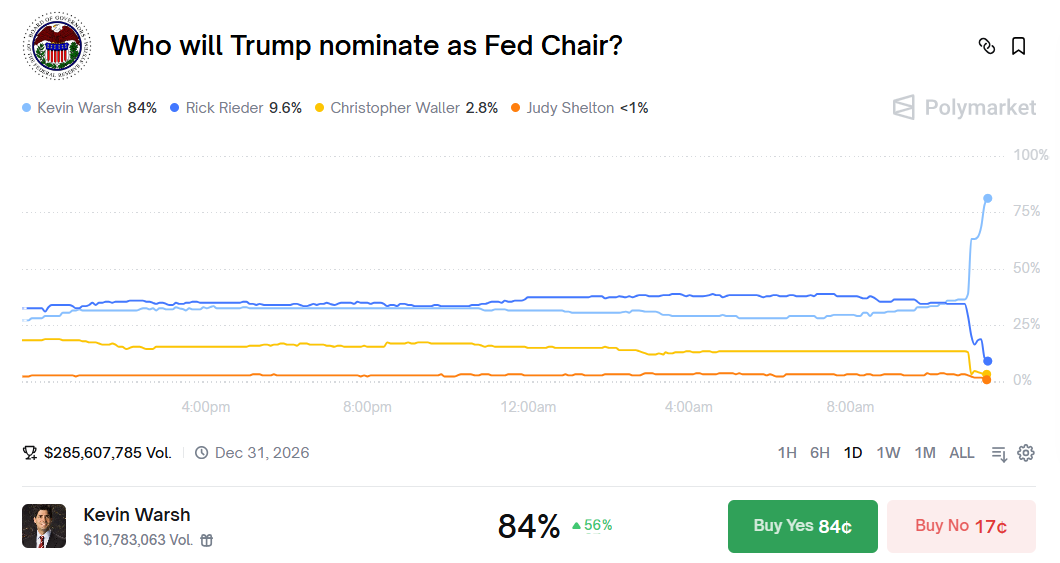Open chart settings gear icon
Image resolution: width=1060 pixels, height=563 pixels.
[1025, 453]
